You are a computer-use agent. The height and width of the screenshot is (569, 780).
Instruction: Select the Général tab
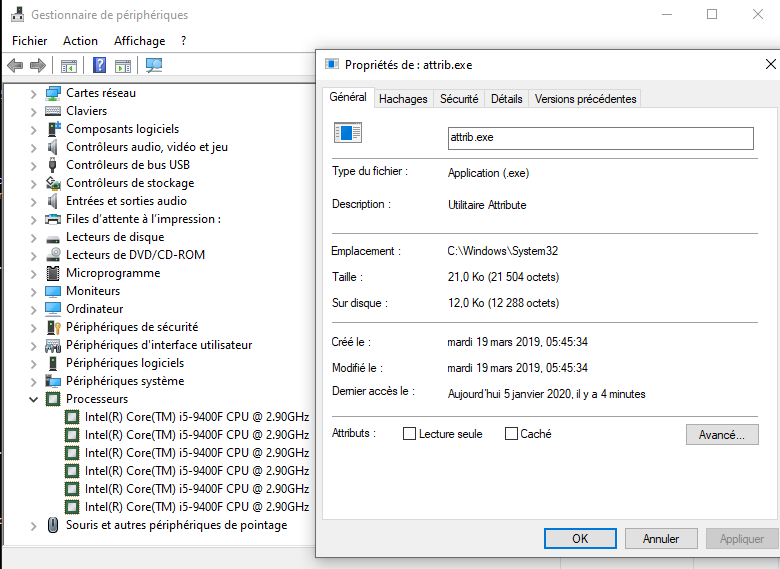click(x=348, y=97)
